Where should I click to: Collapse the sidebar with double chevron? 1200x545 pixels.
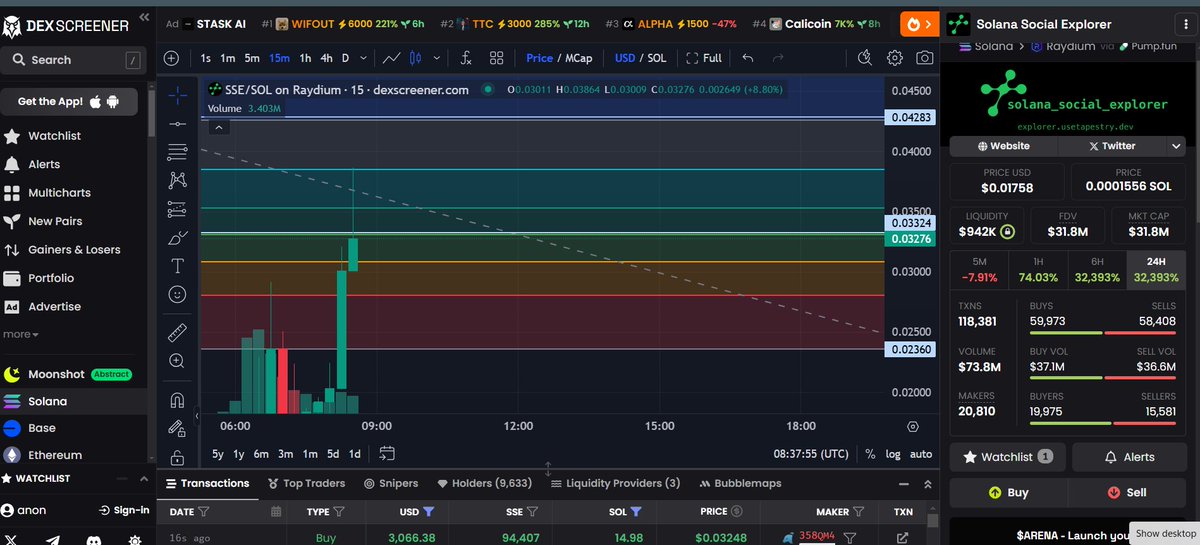[143, 18]
